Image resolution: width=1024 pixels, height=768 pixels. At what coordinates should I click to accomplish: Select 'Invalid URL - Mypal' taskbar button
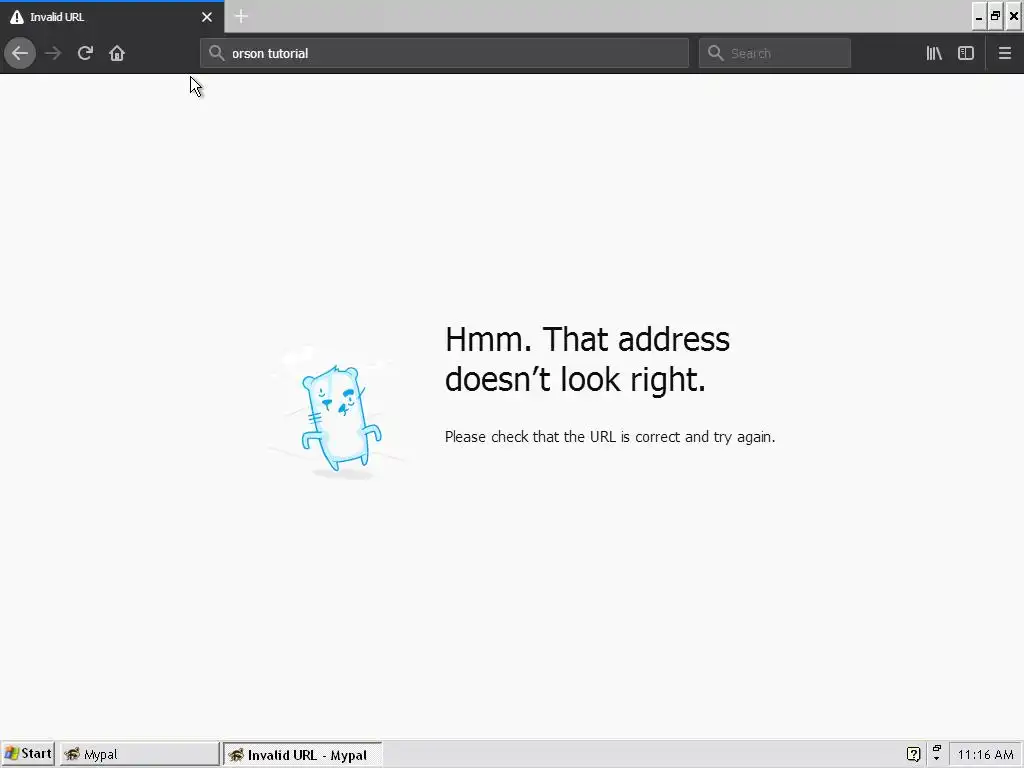[302, 754]
